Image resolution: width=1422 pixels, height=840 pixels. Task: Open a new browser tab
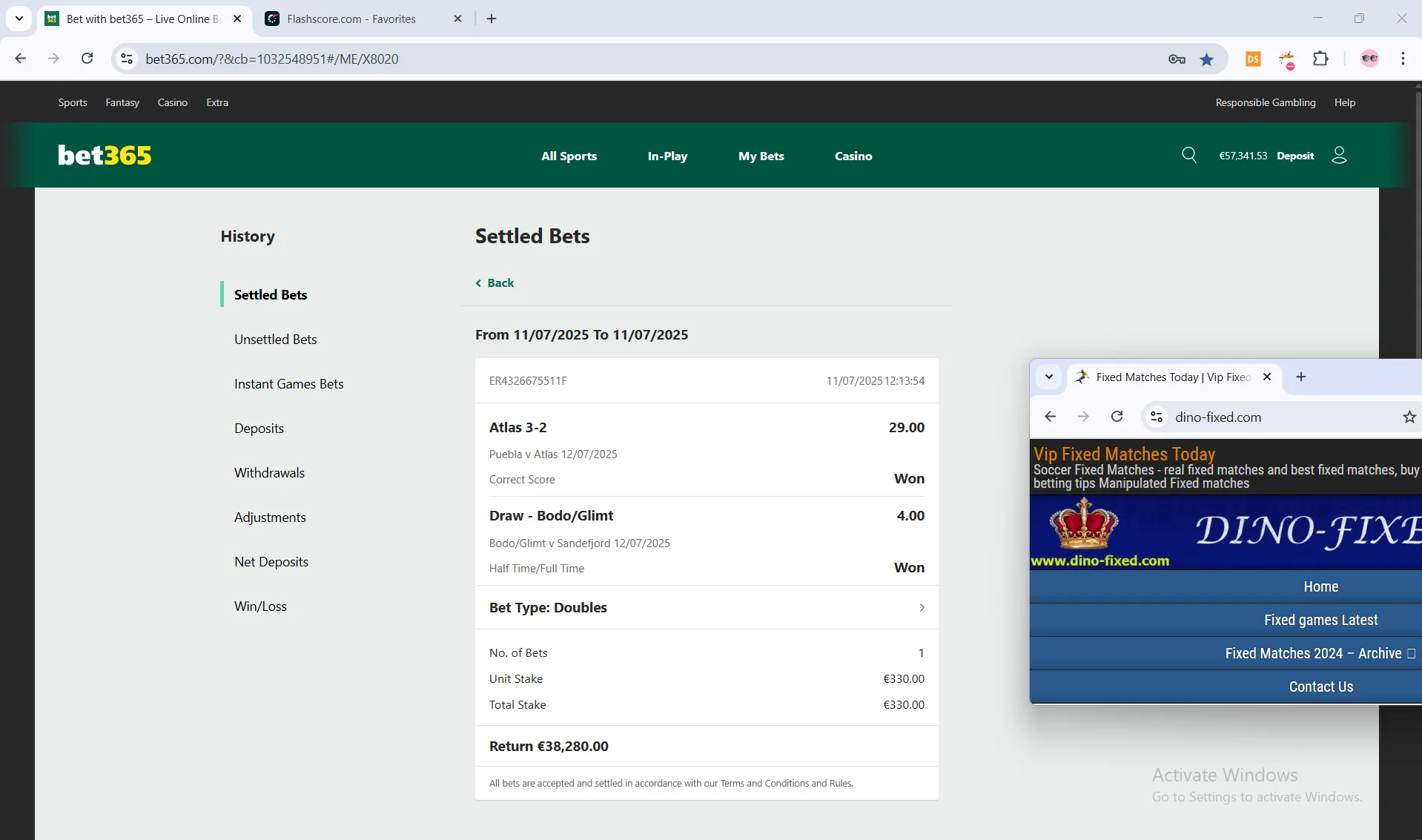[x=492, y=19]
